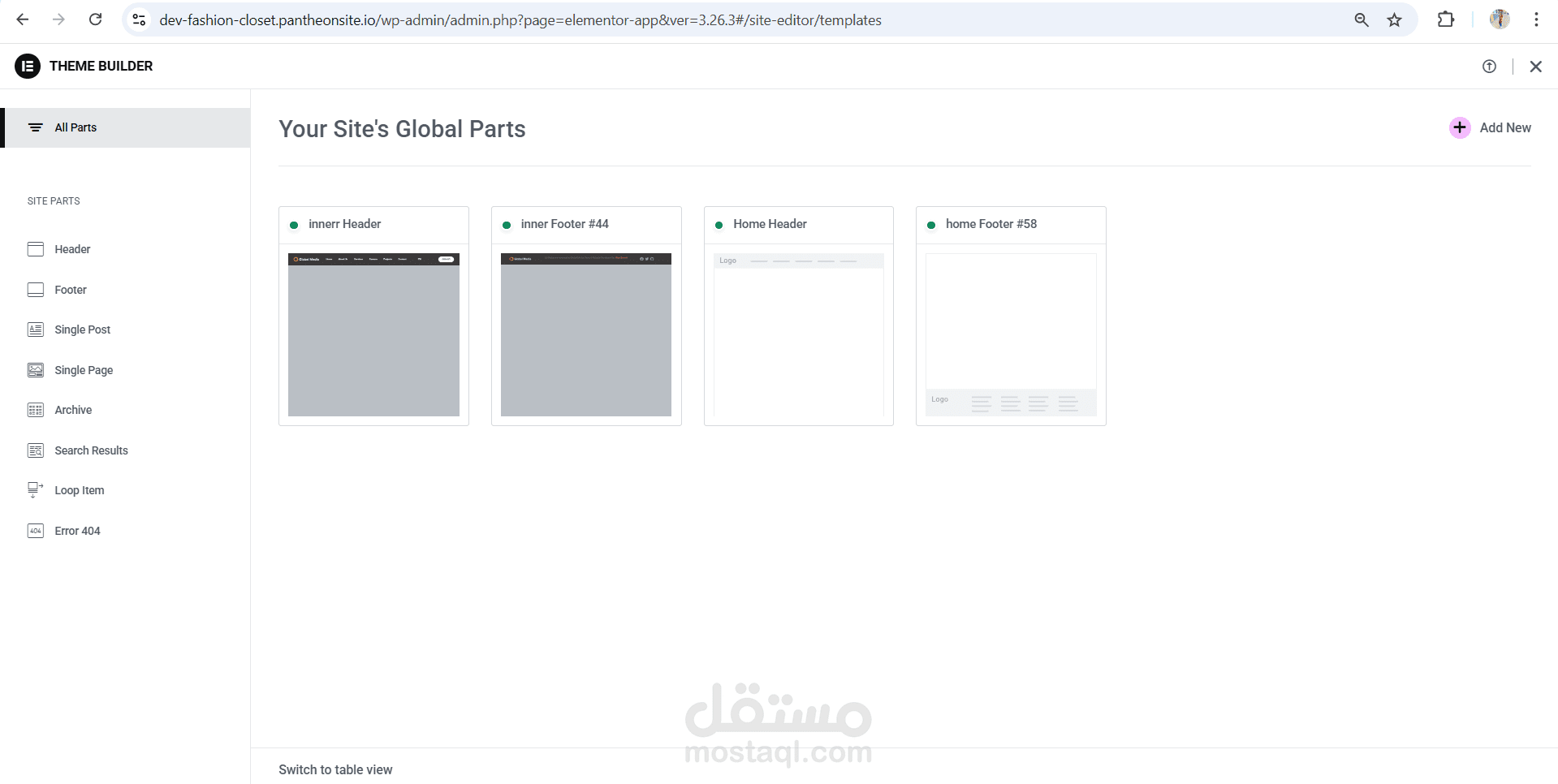Click the home Footer #58 title
Image resolution: width=1558 pixels, height=784 pixels.
point(991,224)
